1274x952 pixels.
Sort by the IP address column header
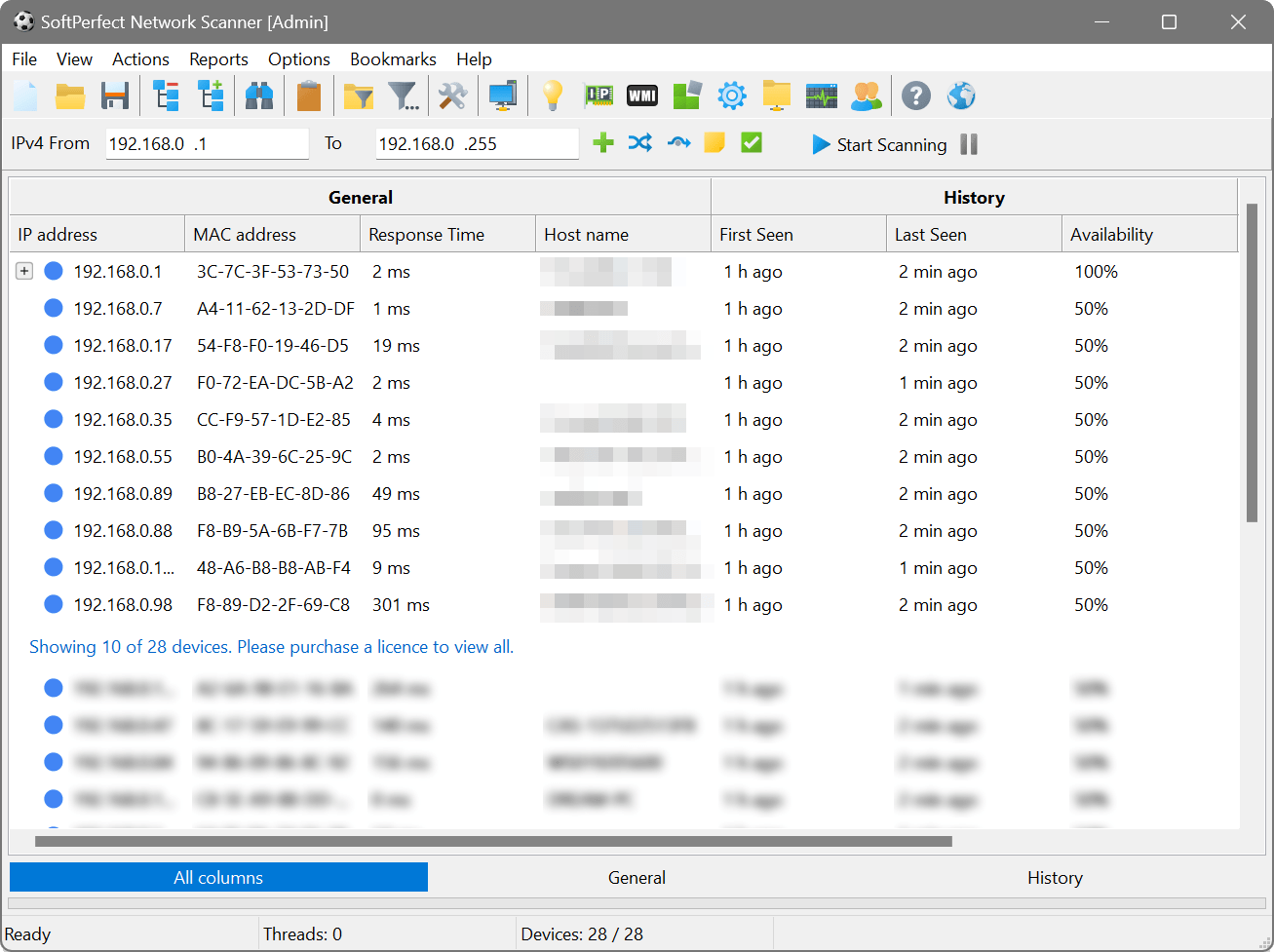pyautogui.click(x=97, y=234)
